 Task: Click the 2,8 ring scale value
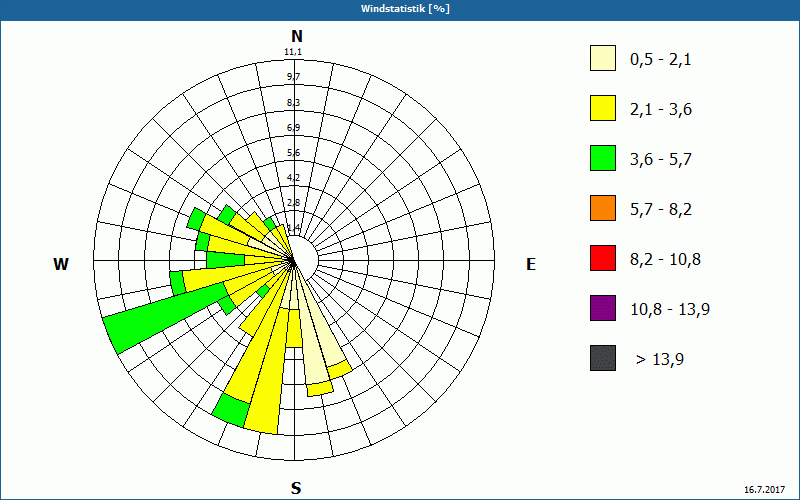pos(293,203)
